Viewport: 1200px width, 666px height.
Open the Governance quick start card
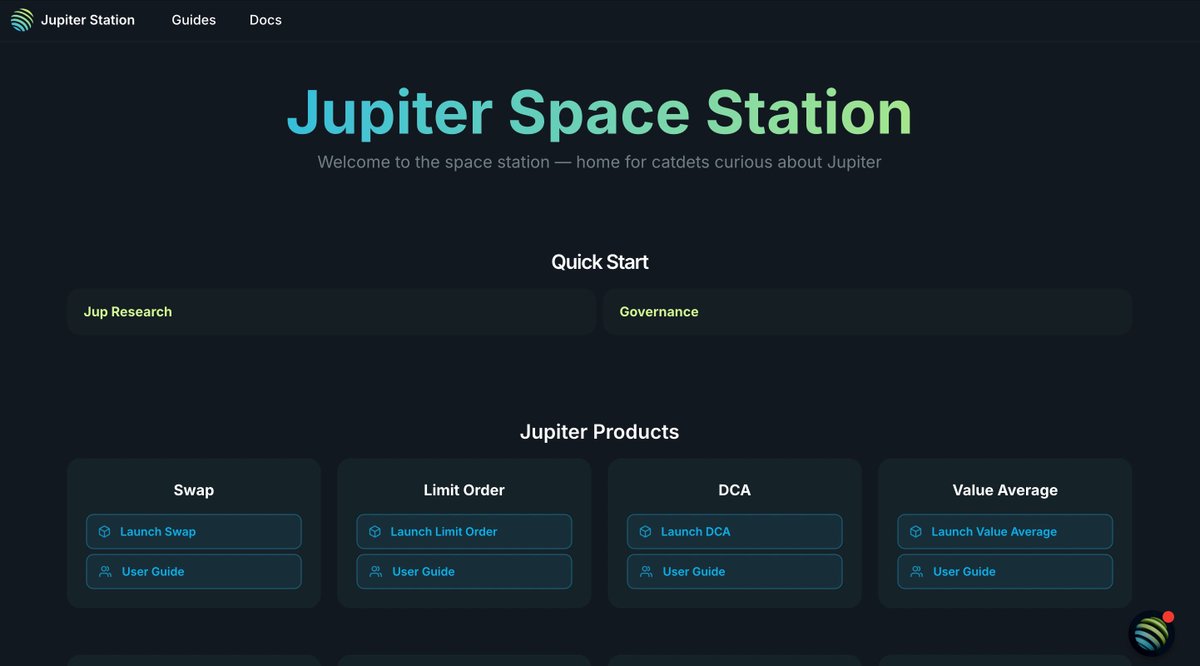868,312
